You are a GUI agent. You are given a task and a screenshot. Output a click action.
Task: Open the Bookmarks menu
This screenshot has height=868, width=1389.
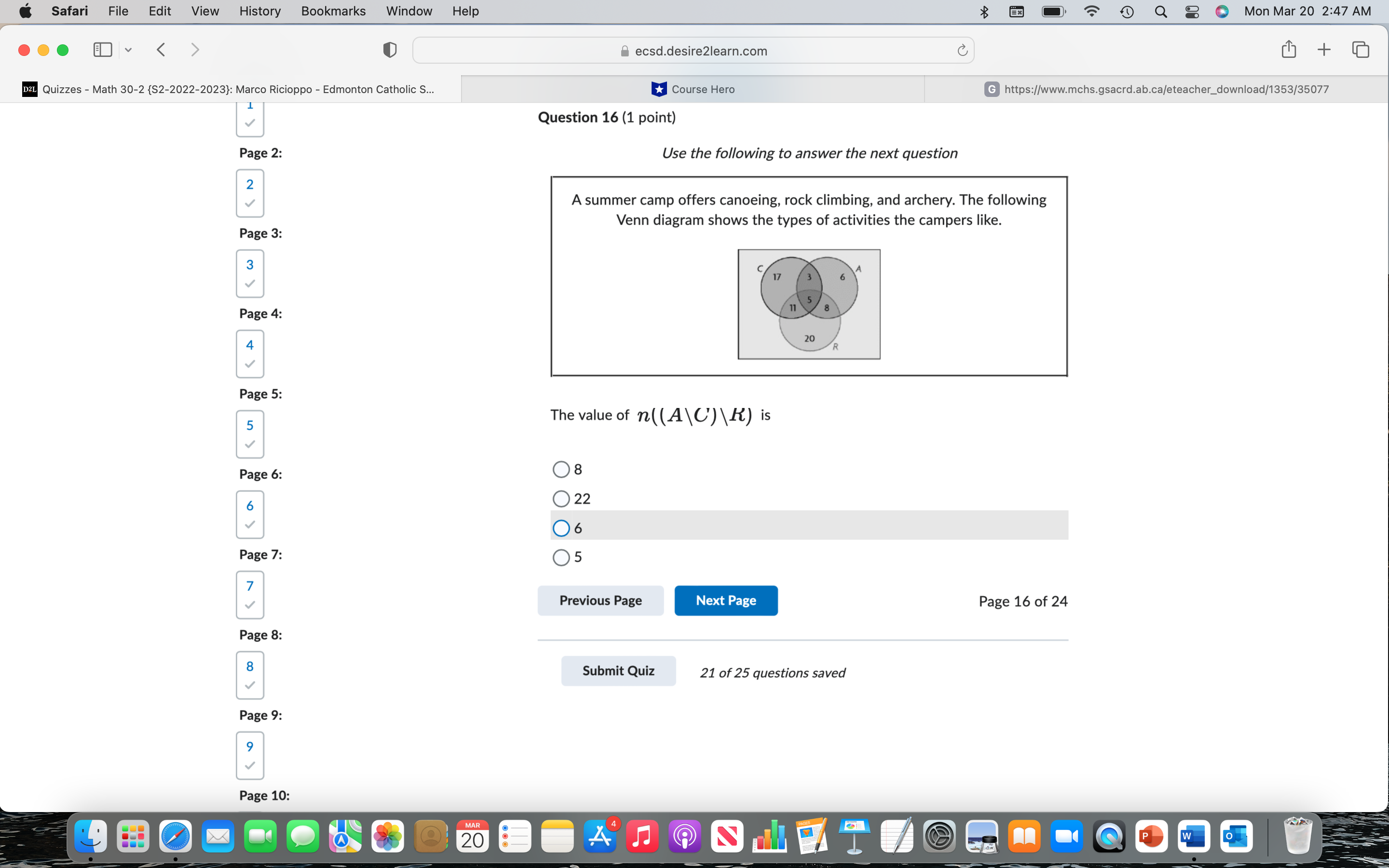[333, 11]
